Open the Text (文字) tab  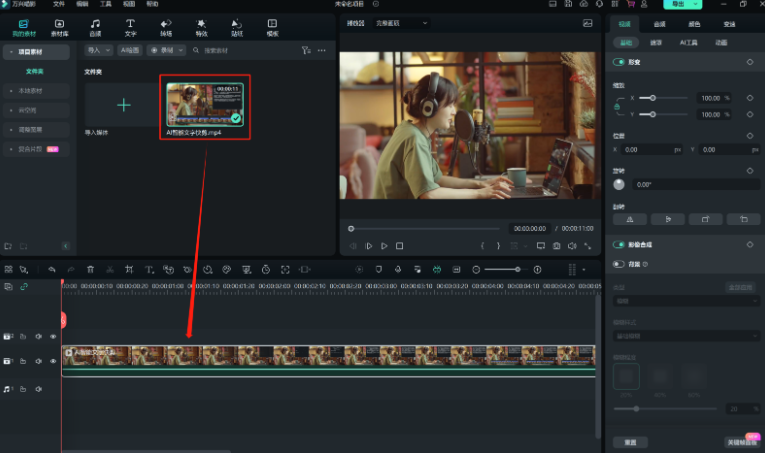130,26
